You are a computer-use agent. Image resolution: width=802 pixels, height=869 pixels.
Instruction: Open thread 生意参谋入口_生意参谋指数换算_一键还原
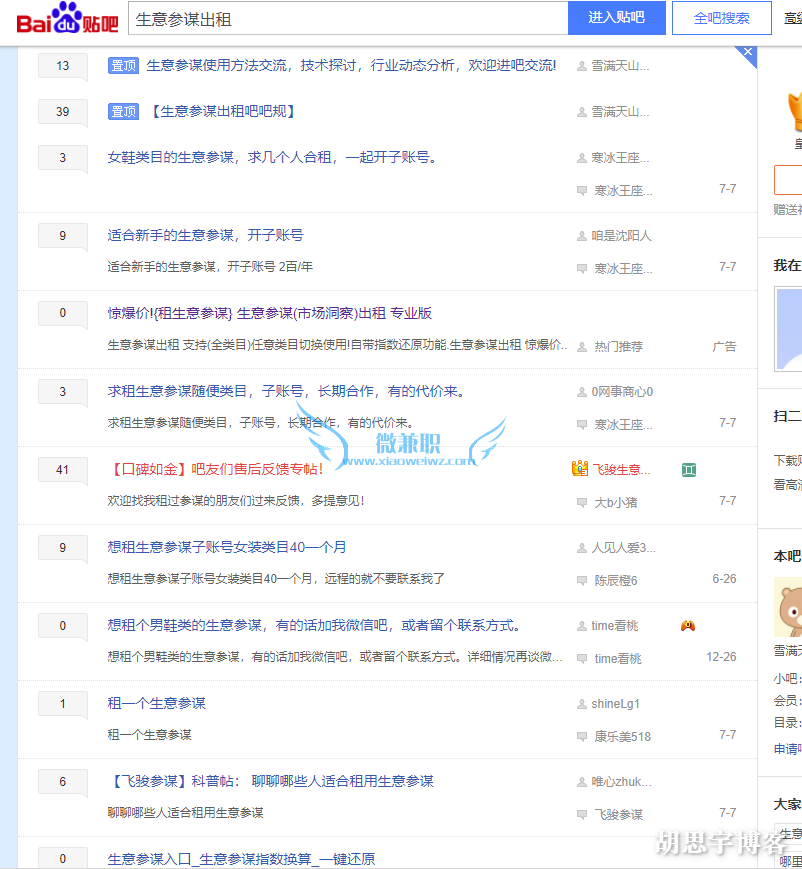click(241, 859)
